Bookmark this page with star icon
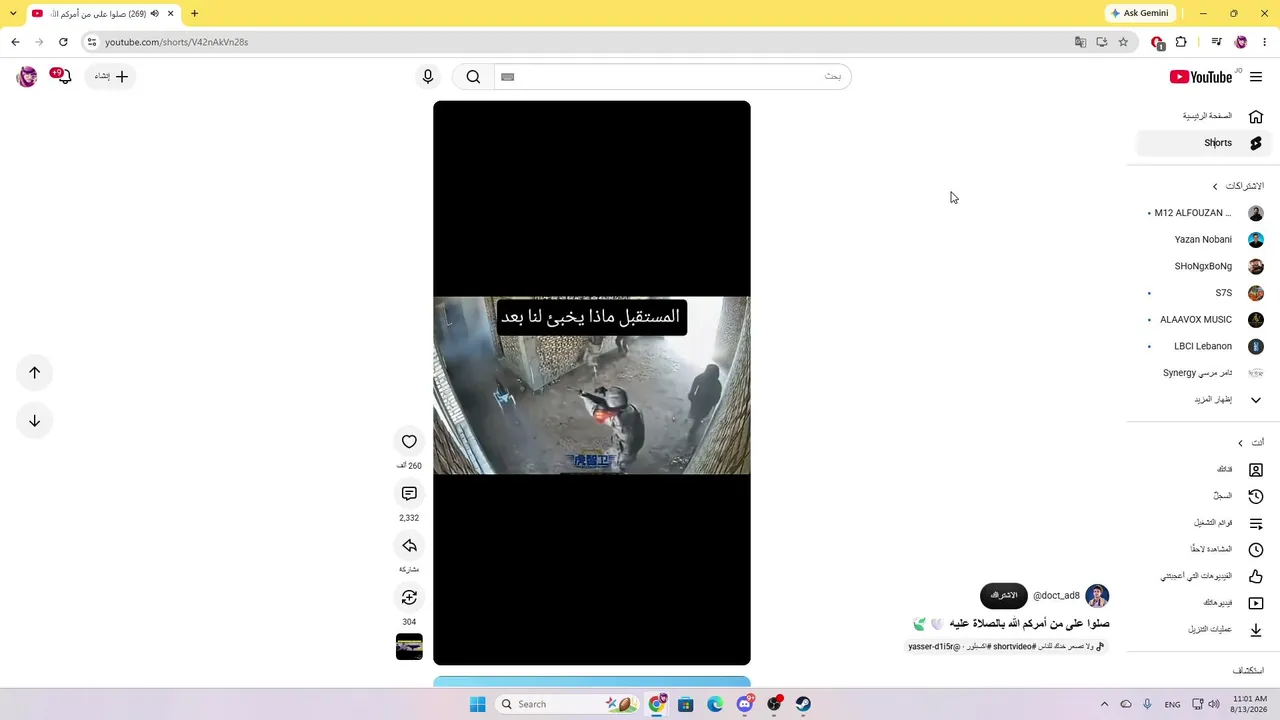 [x=1123, y=42]
